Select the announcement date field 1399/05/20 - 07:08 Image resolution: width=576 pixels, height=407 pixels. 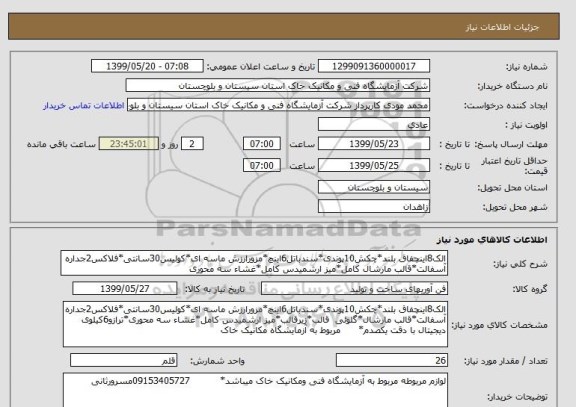click(x=147, y=66)
